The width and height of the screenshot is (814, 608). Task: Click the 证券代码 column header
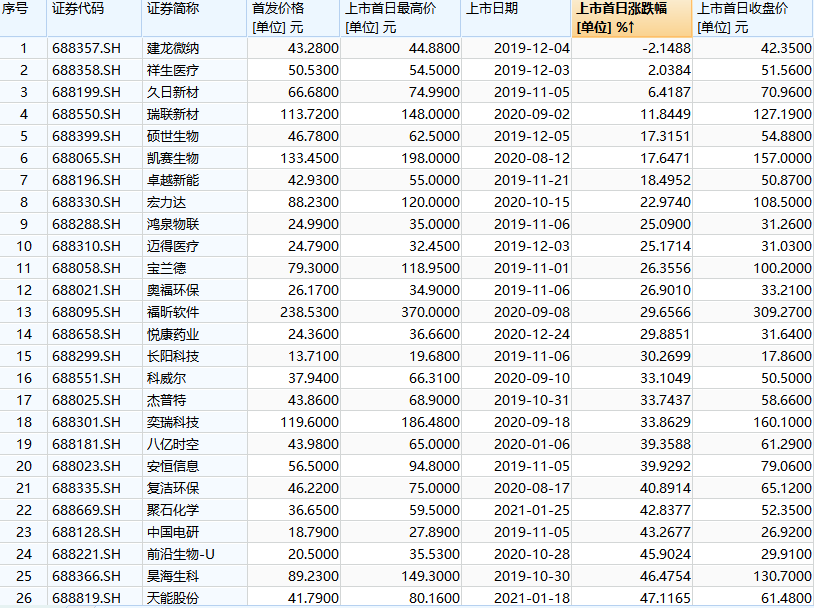point(94,18)
